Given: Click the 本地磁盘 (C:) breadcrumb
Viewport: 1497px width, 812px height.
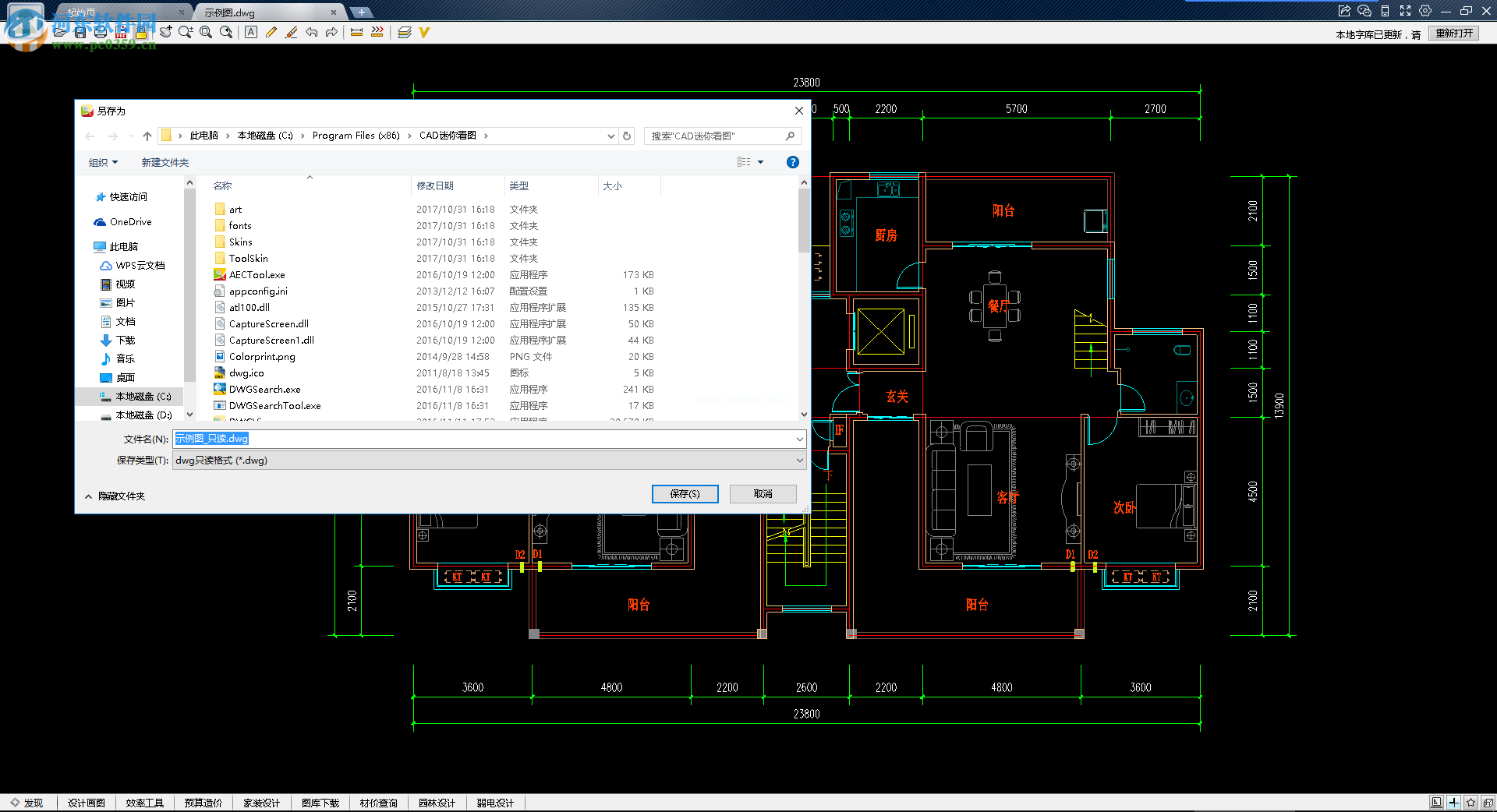Looking at the screenshot, I should (265, 136).
